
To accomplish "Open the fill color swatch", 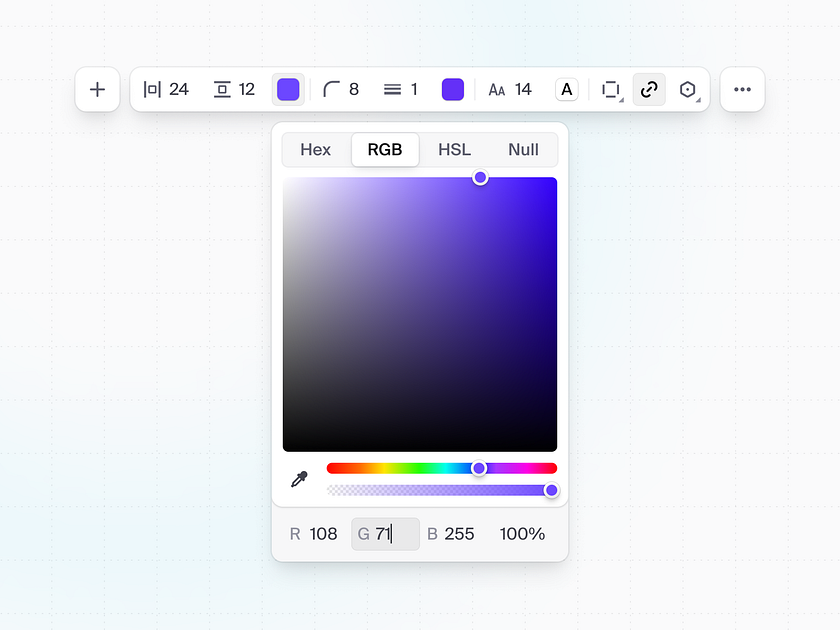I will click(288, 89).
